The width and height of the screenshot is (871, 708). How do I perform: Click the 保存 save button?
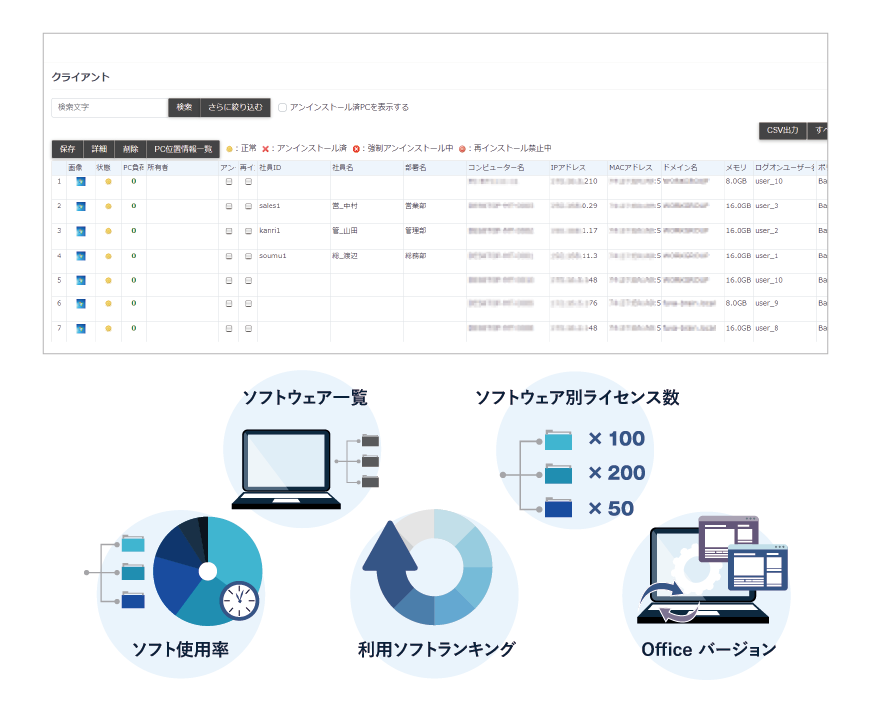point(67,149)
